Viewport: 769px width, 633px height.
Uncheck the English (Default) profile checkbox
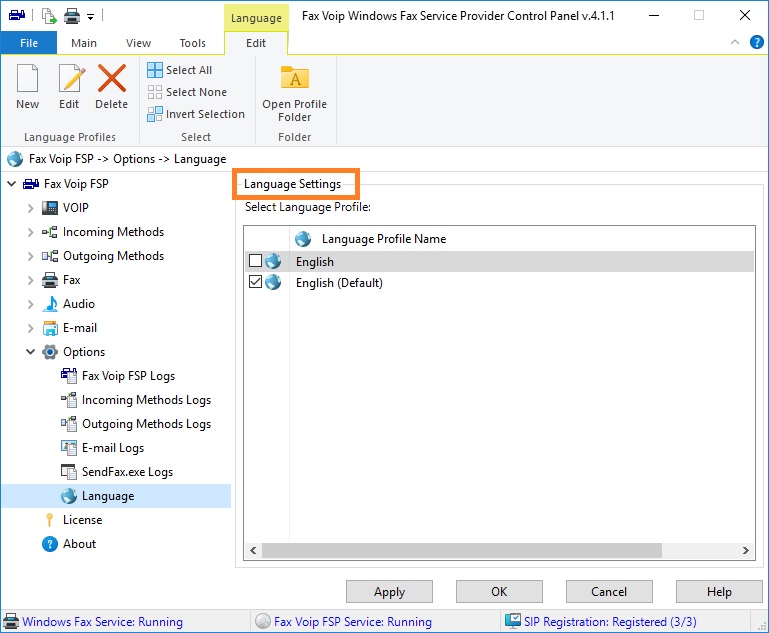tap(255, 281)
